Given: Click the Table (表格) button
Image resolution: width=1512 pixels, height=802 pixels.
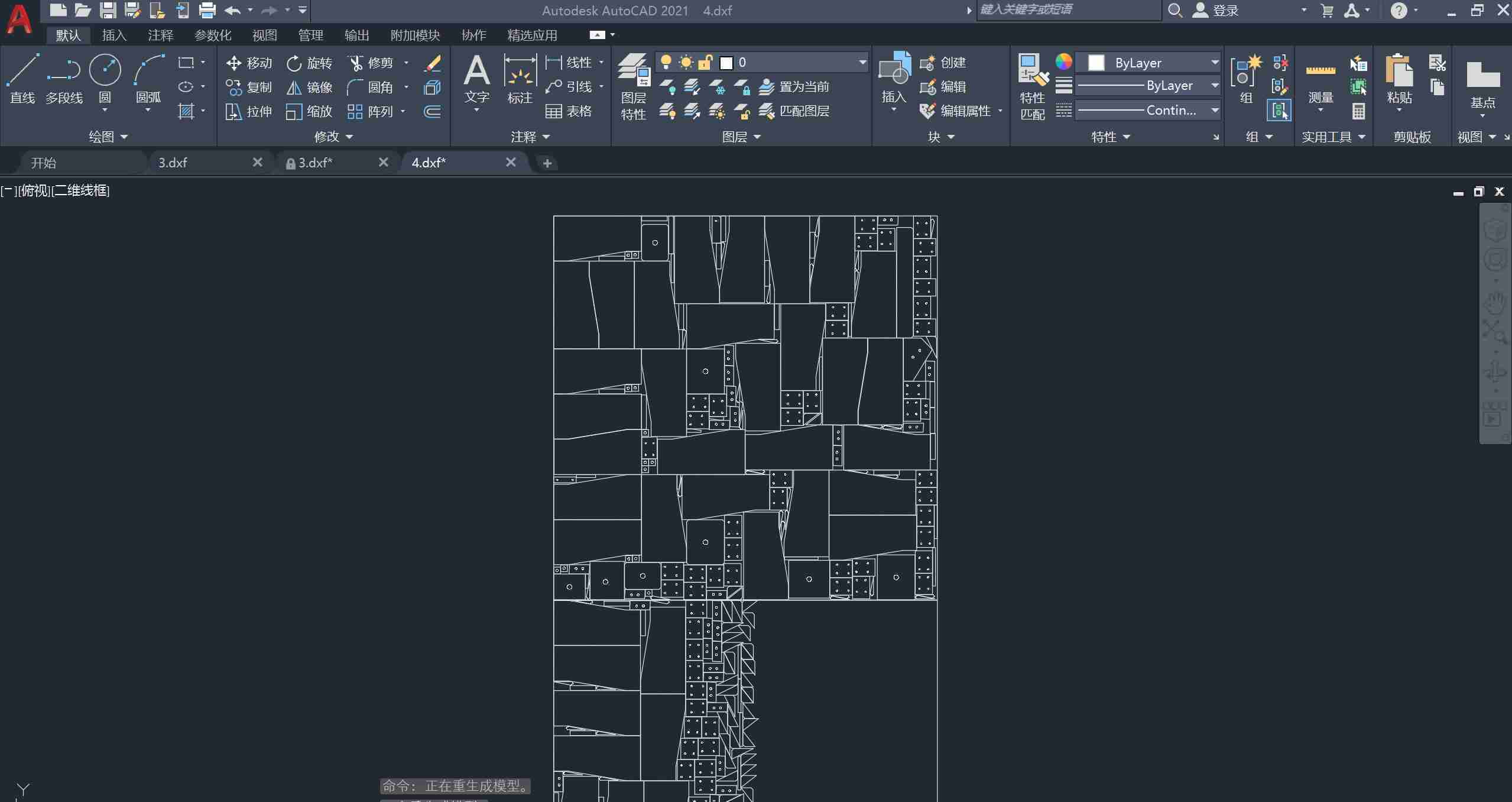Looking at the screenshot, I should [568, 111].
